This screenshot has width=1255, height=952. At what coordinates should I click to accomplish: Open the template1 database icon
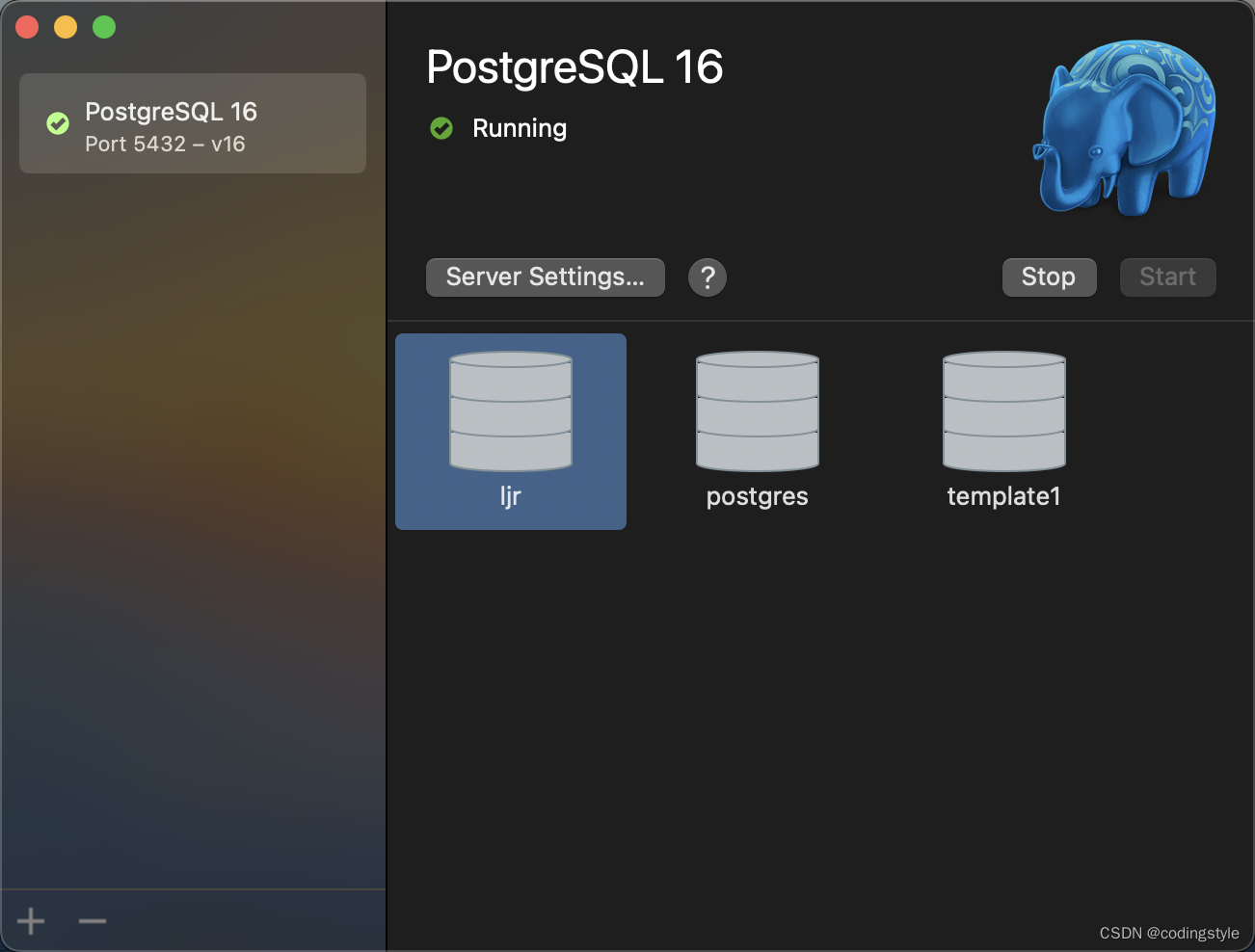coord(1004,411)
